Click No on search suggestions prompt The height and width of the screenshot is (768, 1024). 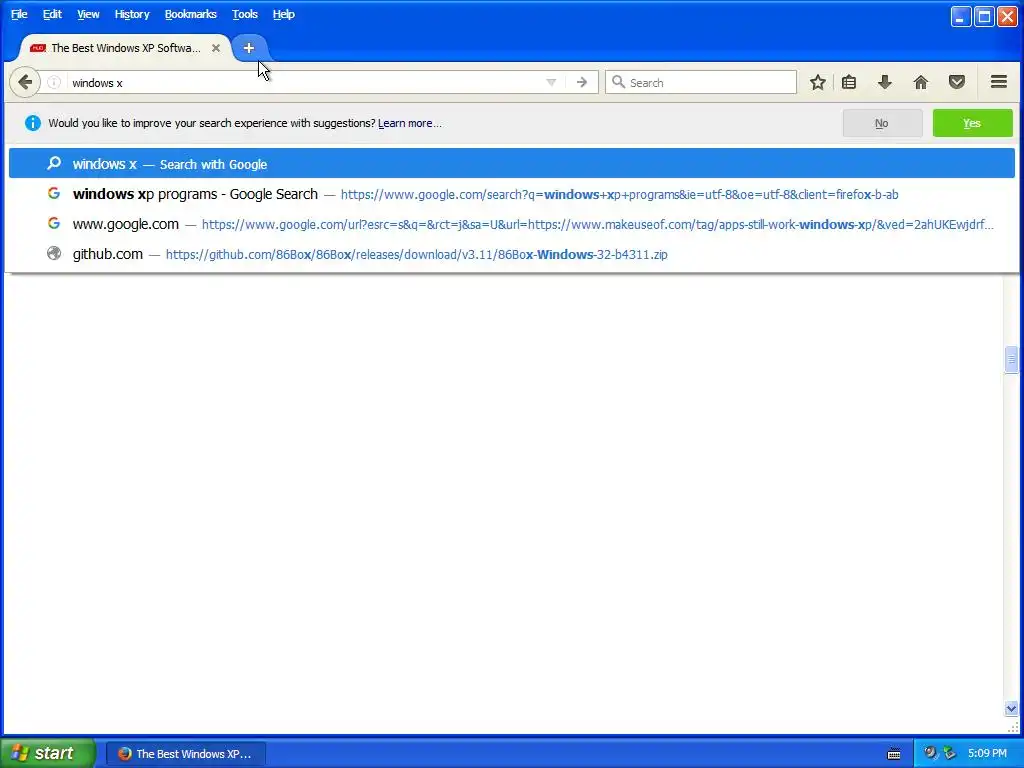pyautogui.click(x=882, y=123)
